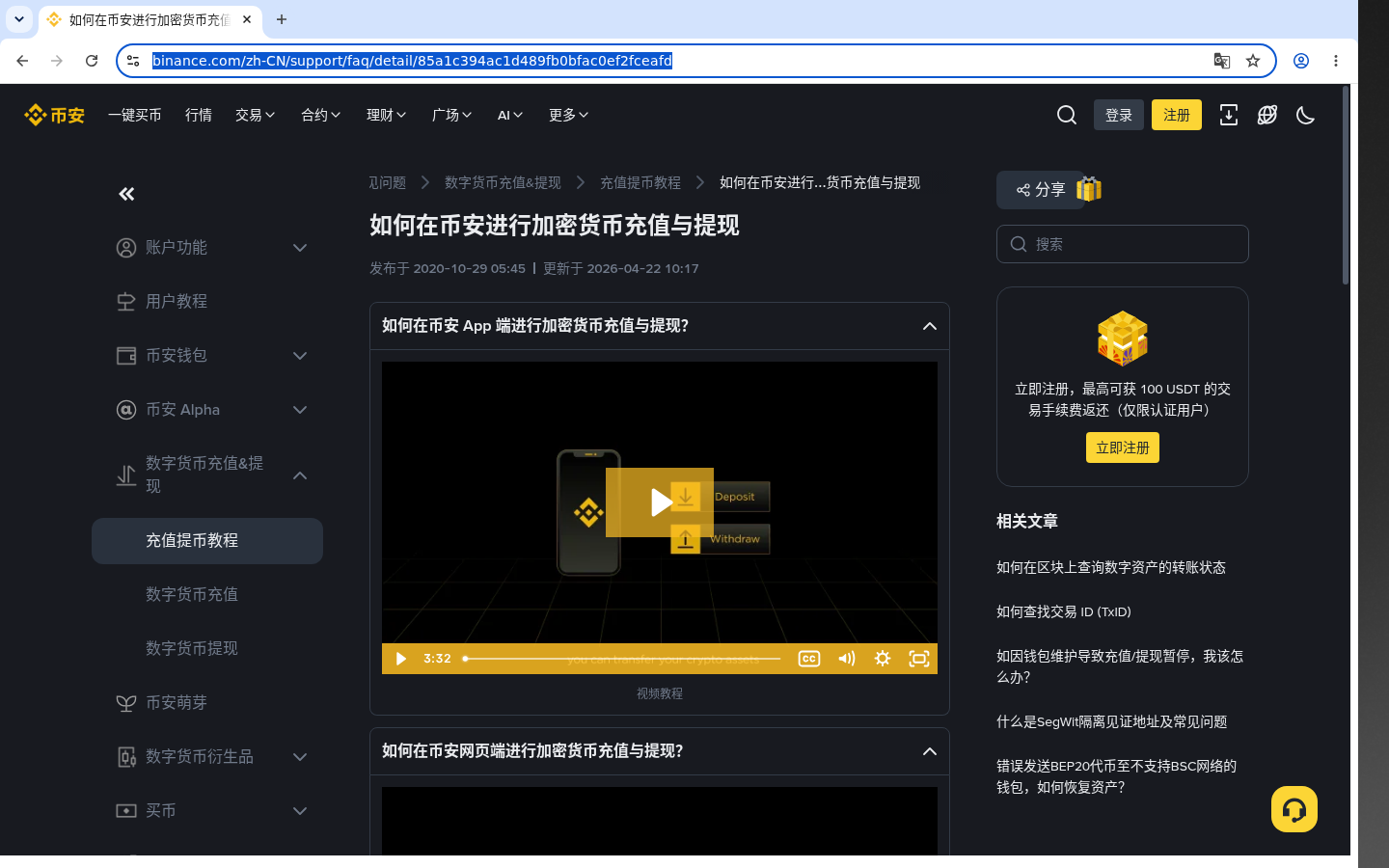Viewport: 1389px width, 868px height.
Task: Open the 理财 dropdown menu
Action: 387,115
